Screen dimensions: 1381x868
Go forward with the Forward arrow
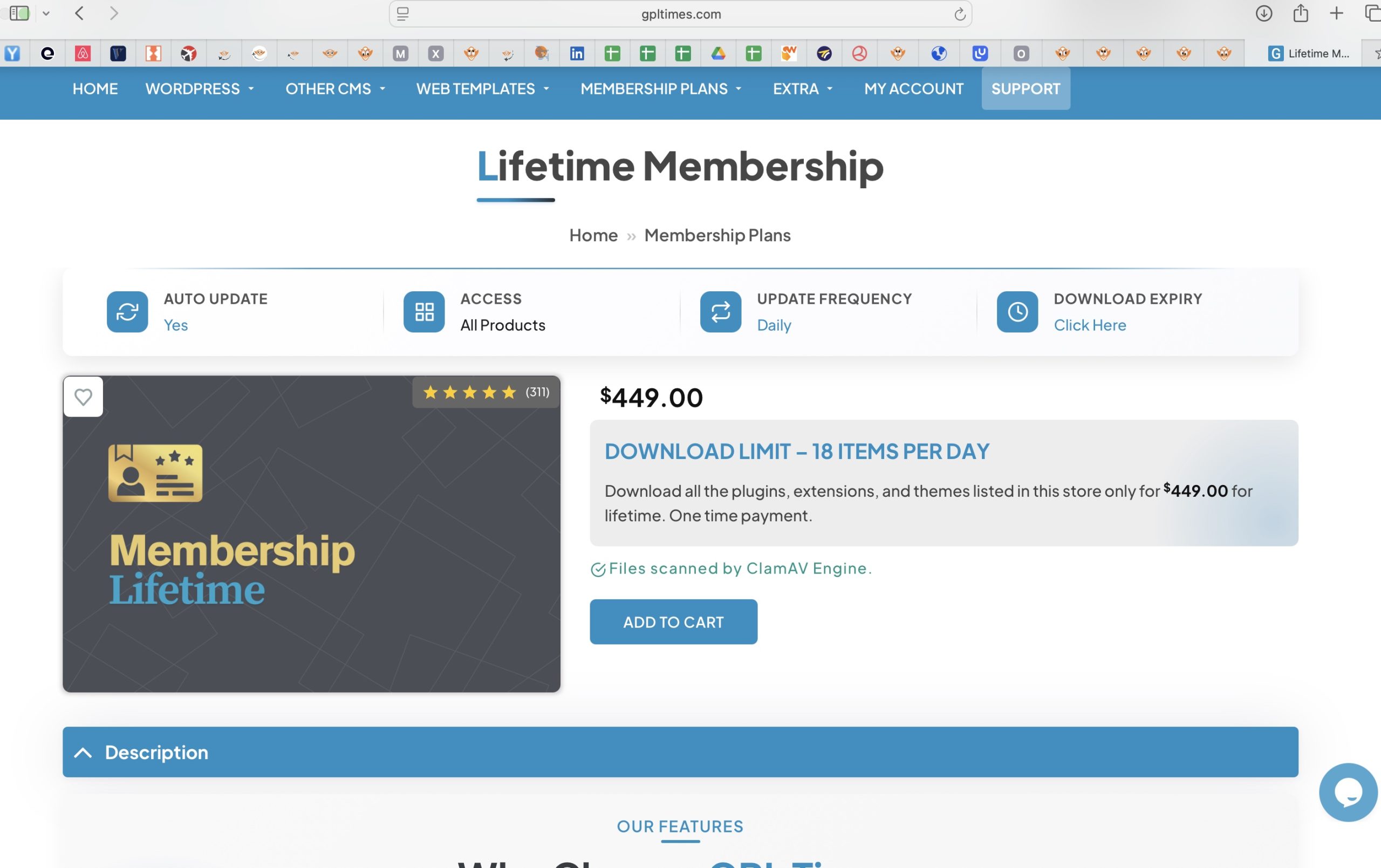coord(114,13)
